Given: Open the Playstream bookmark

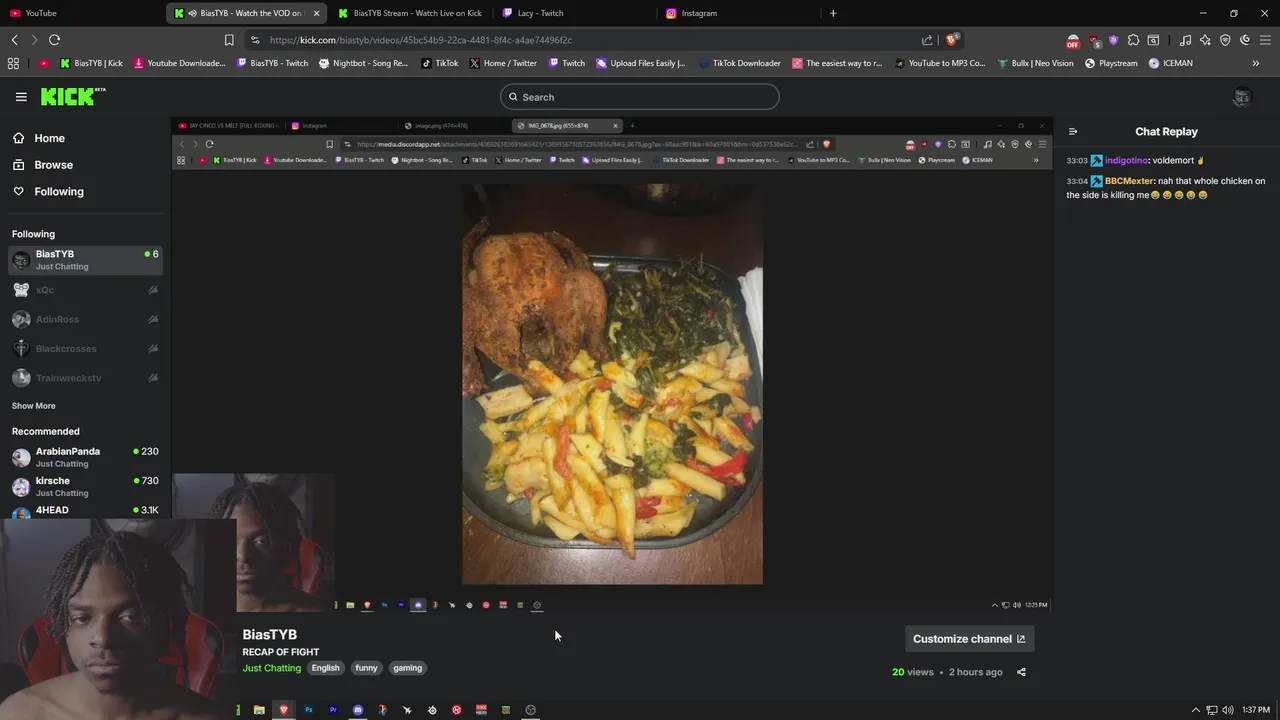Looking at the screenshot, I should (1111, 63).
